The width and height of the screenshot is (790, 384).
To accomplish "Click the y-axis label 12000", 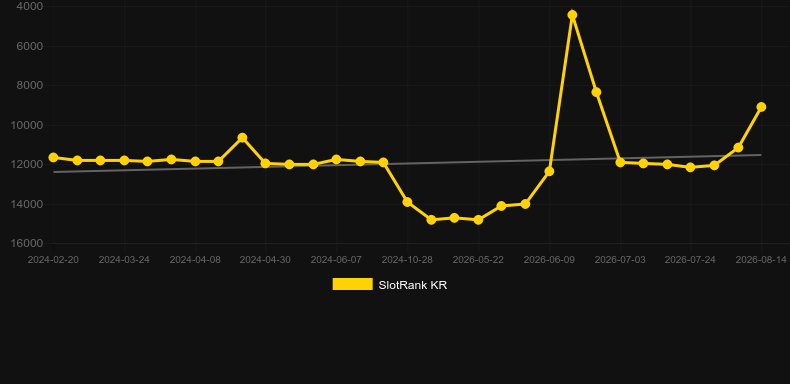I will (27, 164).
